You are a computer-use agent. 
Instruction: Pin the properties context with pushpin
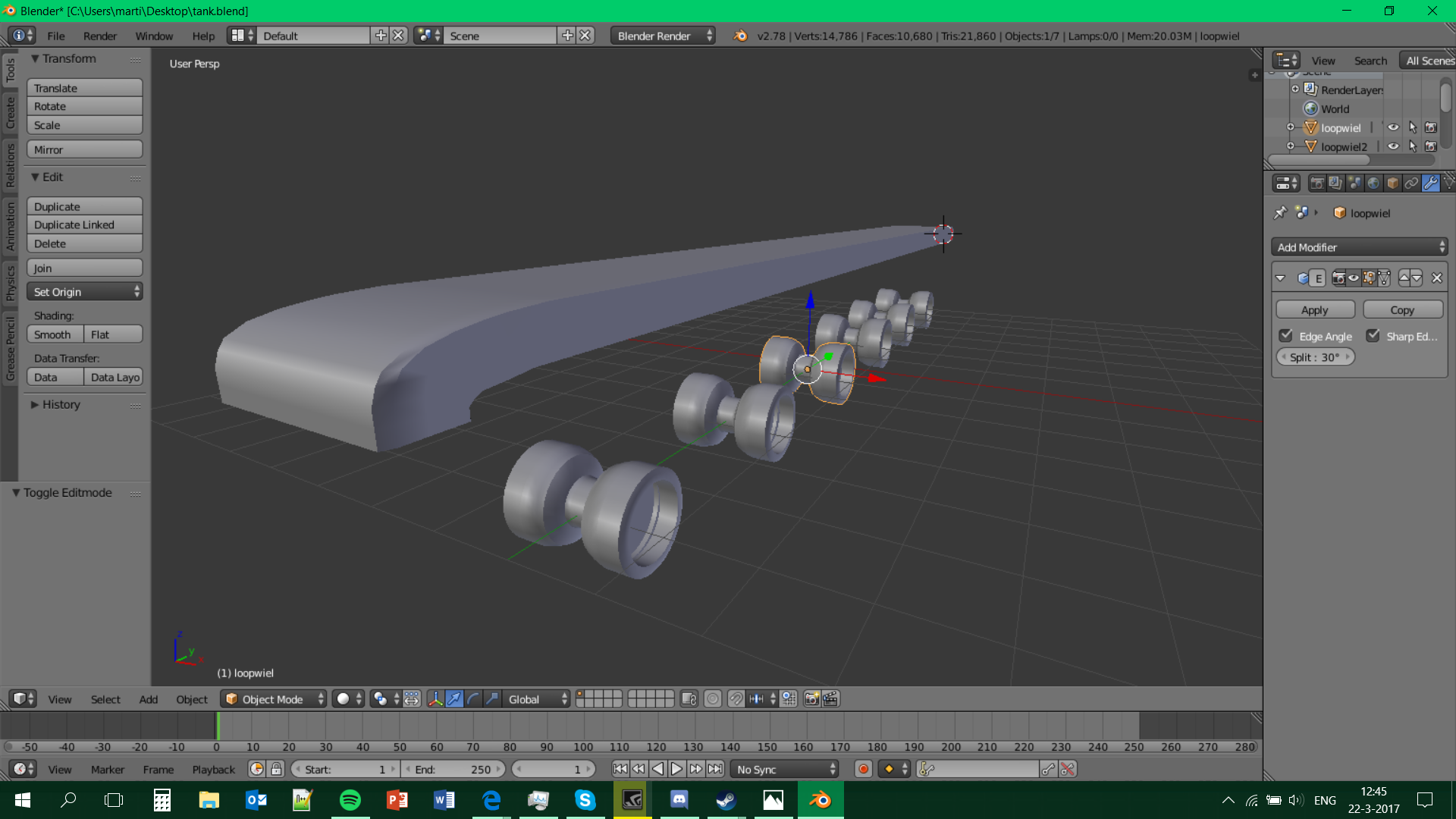[1280, 213]
